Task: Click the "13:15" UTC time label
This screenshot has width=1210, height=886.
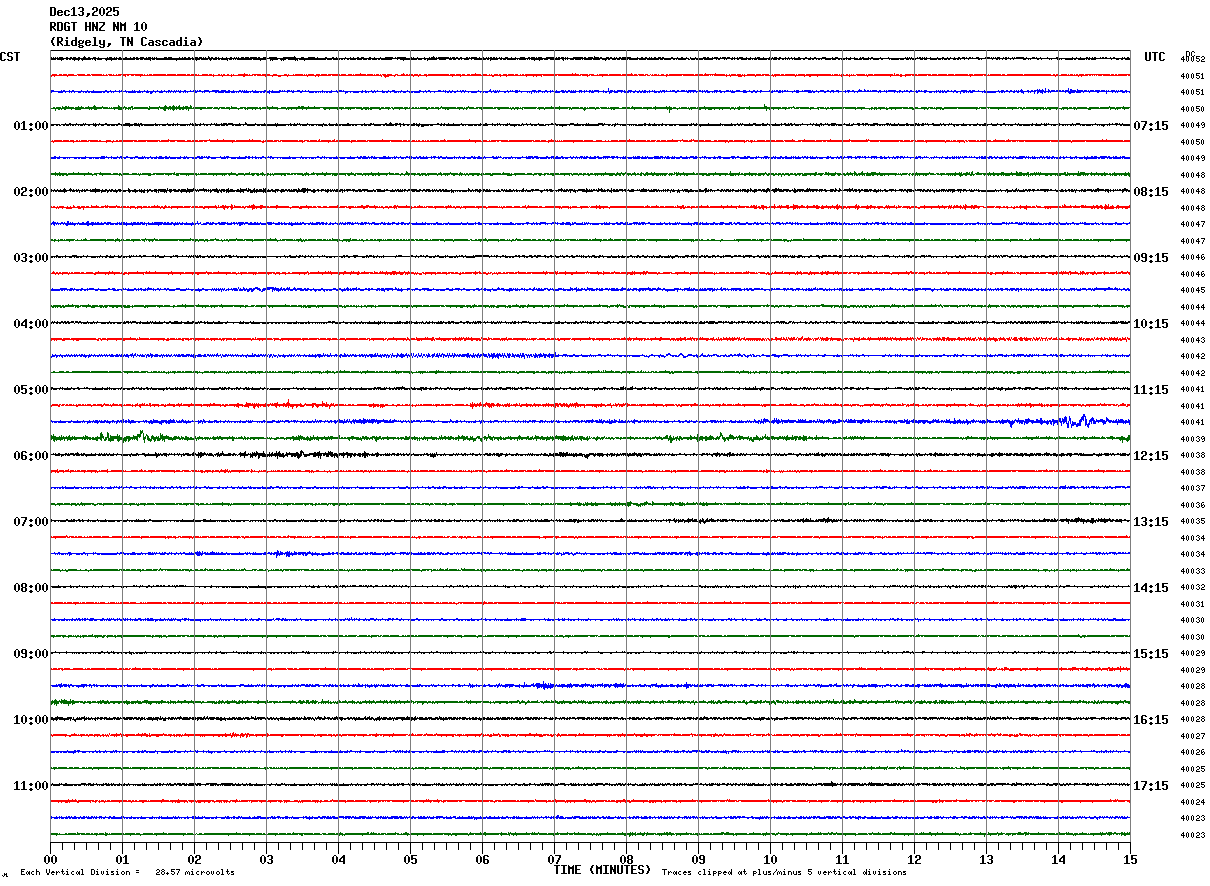Action: tap(1151, 522)
